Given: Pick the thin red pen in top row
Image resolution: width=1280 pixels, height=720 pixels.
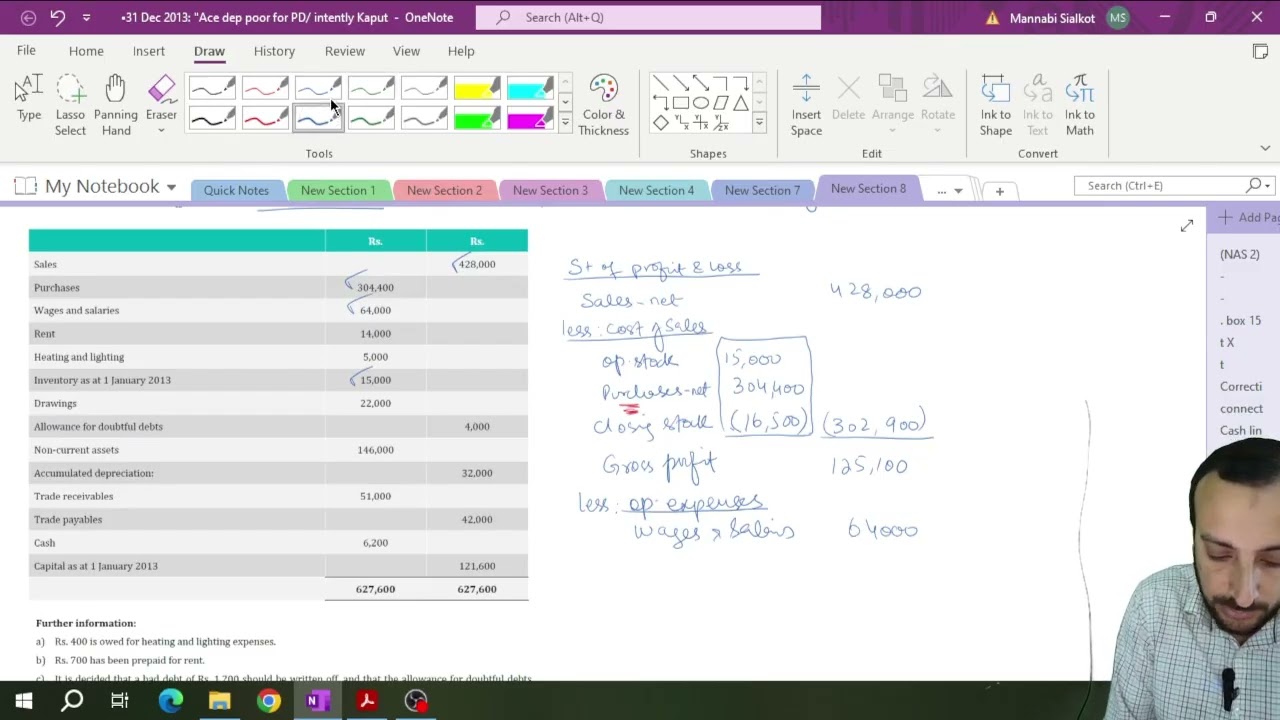Looking at the screenshot, I should [265, 89].
